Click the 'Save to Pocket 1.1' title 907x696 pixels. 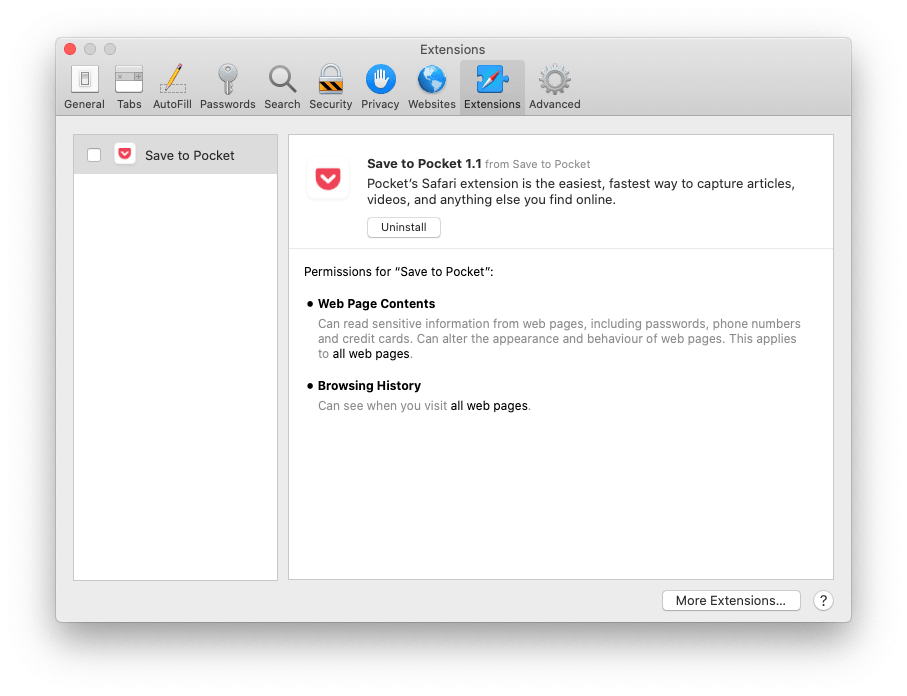pos(424,164)
